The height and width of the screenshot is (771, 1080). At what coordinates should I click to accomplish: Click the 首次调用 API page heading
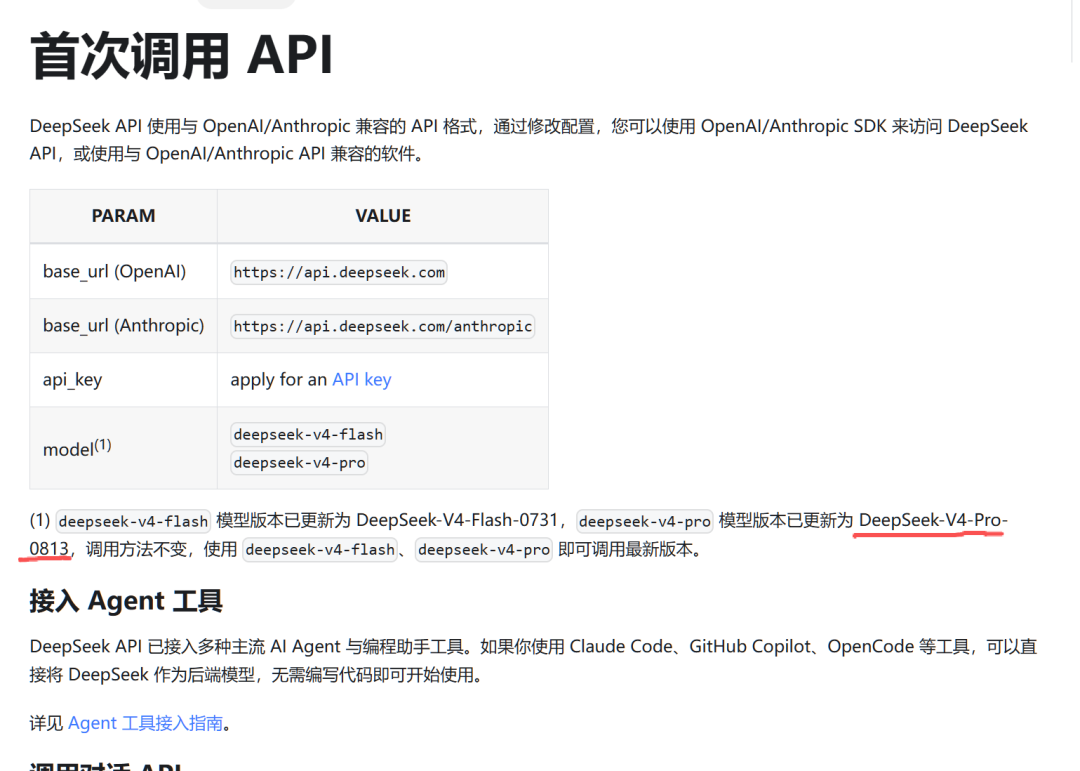[x=182, y=55]
